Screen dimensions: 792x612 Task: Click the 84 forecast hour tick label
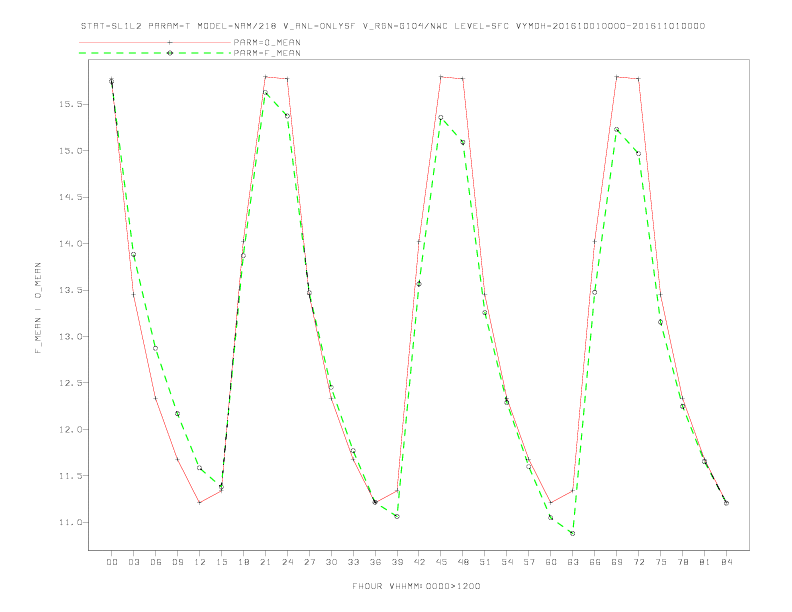tap(726, 562)
